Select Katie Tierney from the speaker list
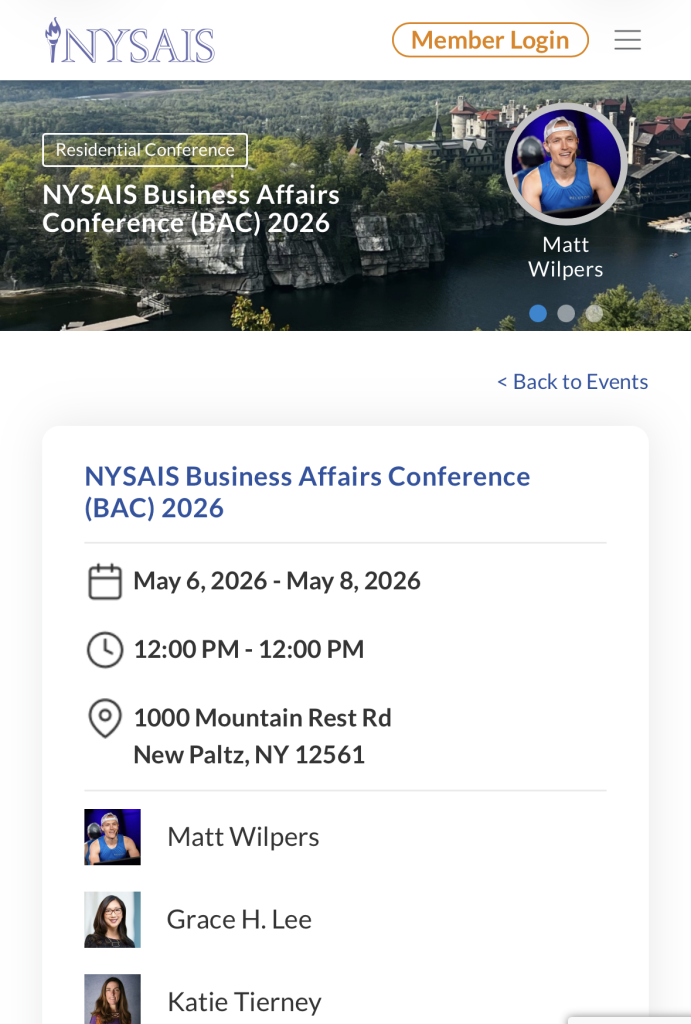This screenshot has width=691, height=1024. 243,1001
